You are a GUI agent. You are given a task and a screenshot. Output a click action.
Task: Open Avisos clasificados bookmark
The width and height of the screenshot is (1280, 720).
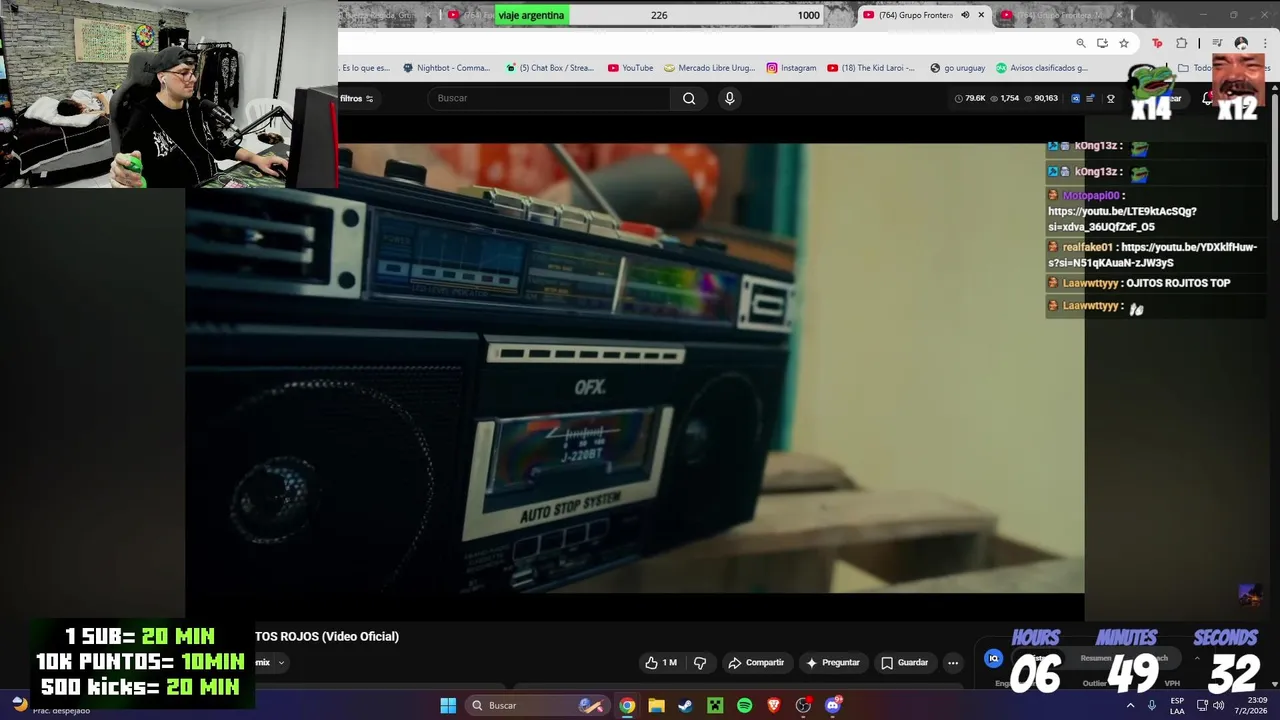[x=1041, y=68]
